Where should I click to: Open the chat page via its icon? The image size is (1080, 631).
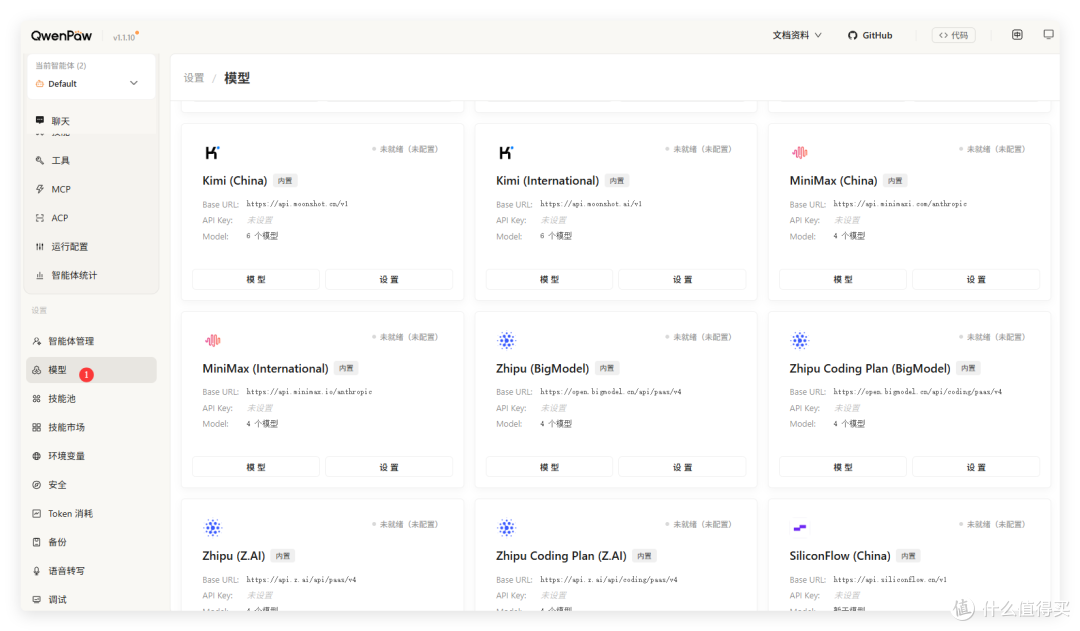[x=39, y=120]
